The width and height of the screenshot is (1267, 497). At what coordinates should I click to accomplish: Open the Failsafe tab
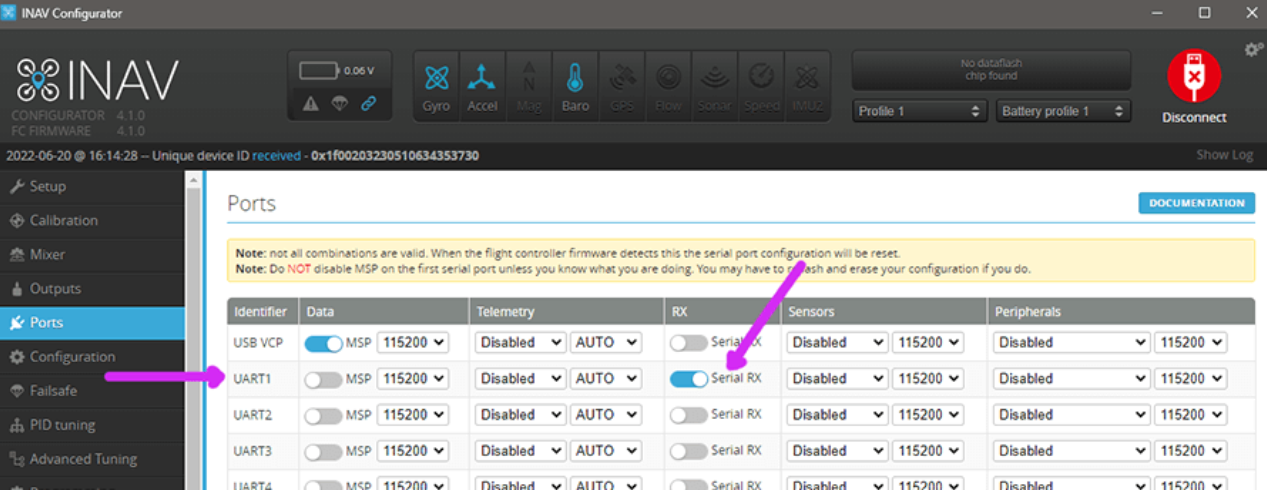tap(92, 390)
